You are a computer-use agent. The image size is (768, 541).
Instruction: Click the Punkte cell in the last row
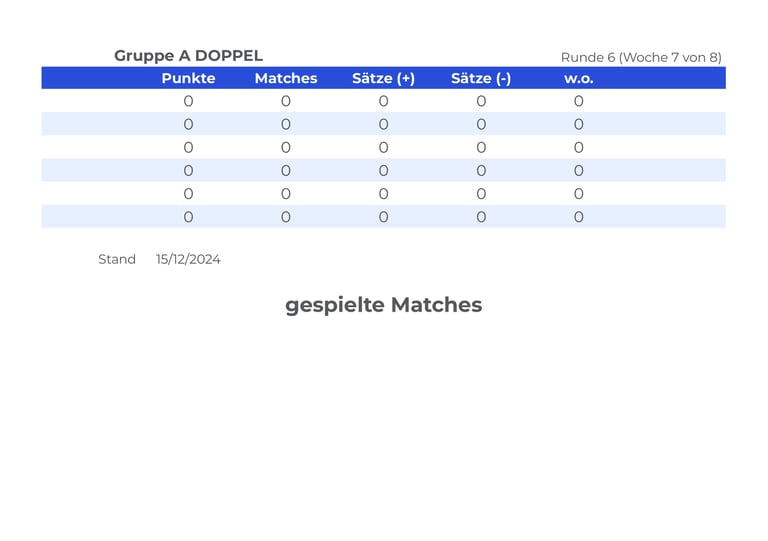pos(188,216)
